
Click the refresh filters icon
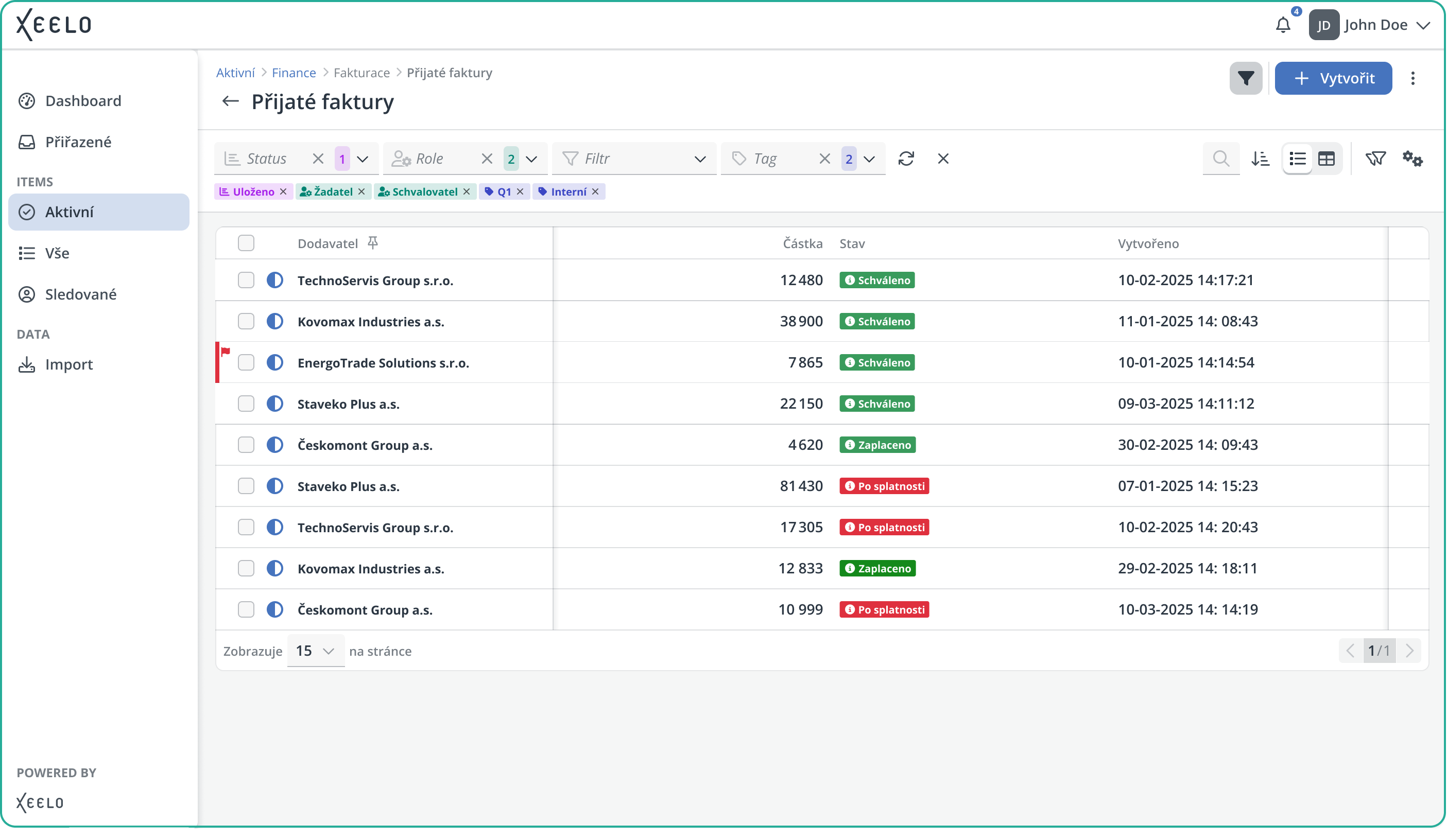point(906,159)
